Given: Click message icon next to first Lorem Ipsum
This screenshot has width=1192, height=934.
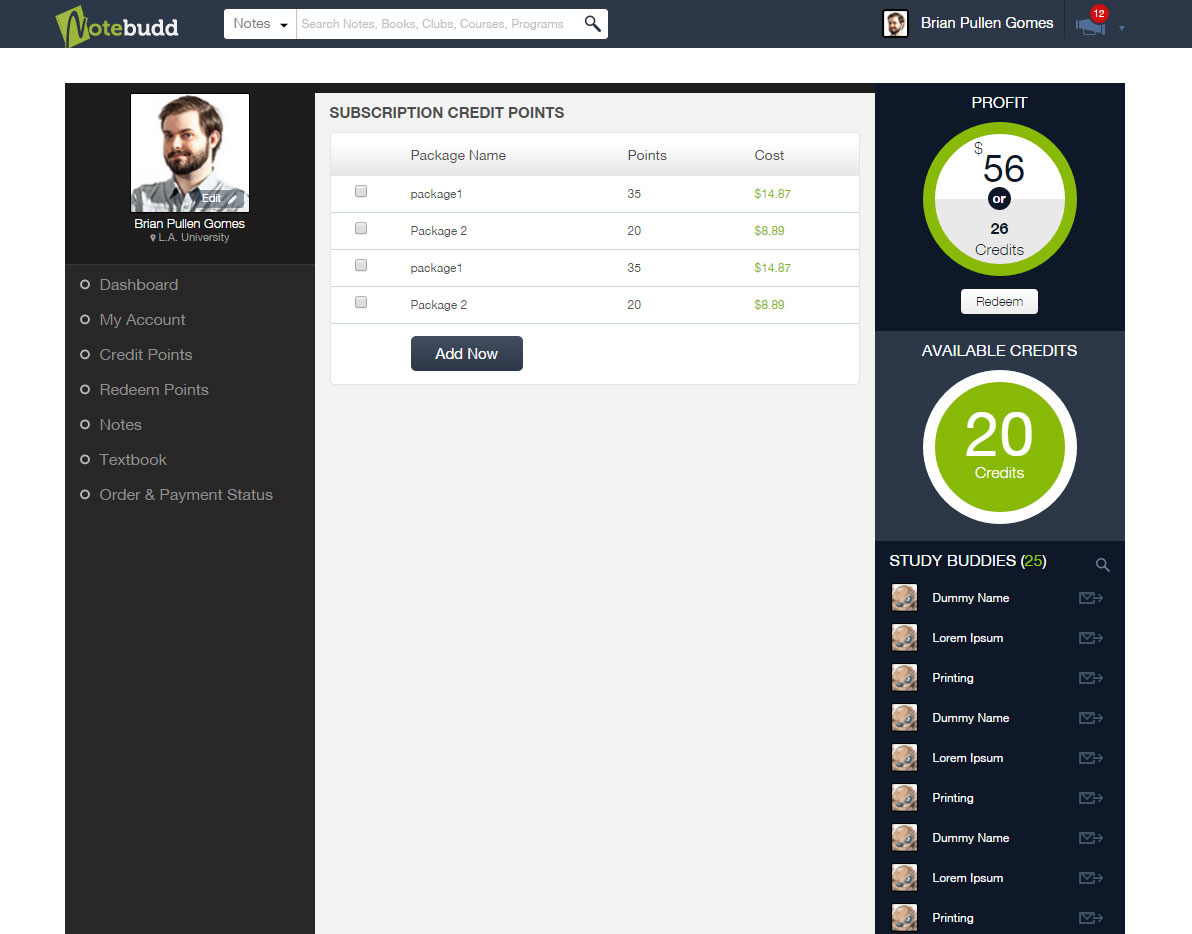Looking at the screenshot, I should (x=1090, y=638).
